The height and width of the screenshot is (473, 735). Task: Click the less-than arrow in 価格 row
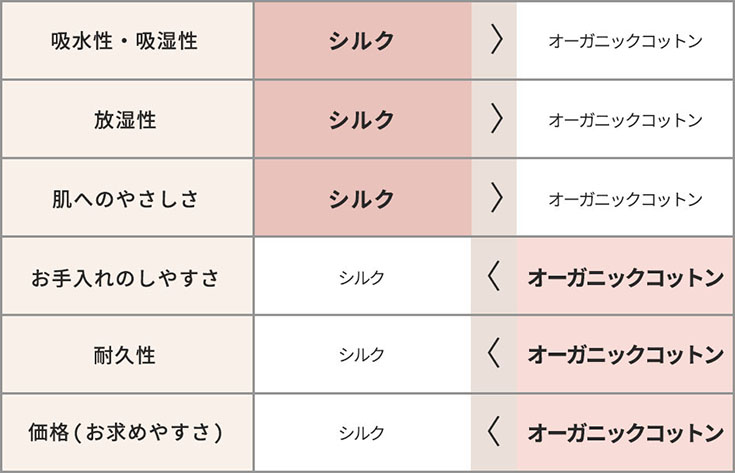click(494, 433)
